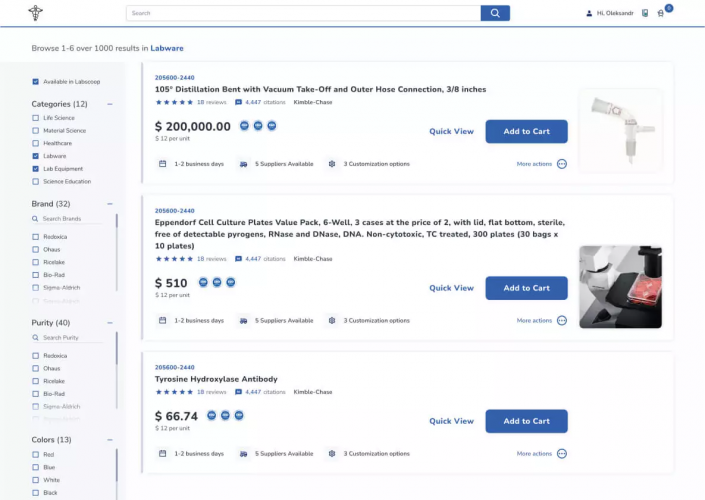This screenshot has height=500, width=705.
Task: Open Quick View for Eppendorf product
Action: (451, 288)
